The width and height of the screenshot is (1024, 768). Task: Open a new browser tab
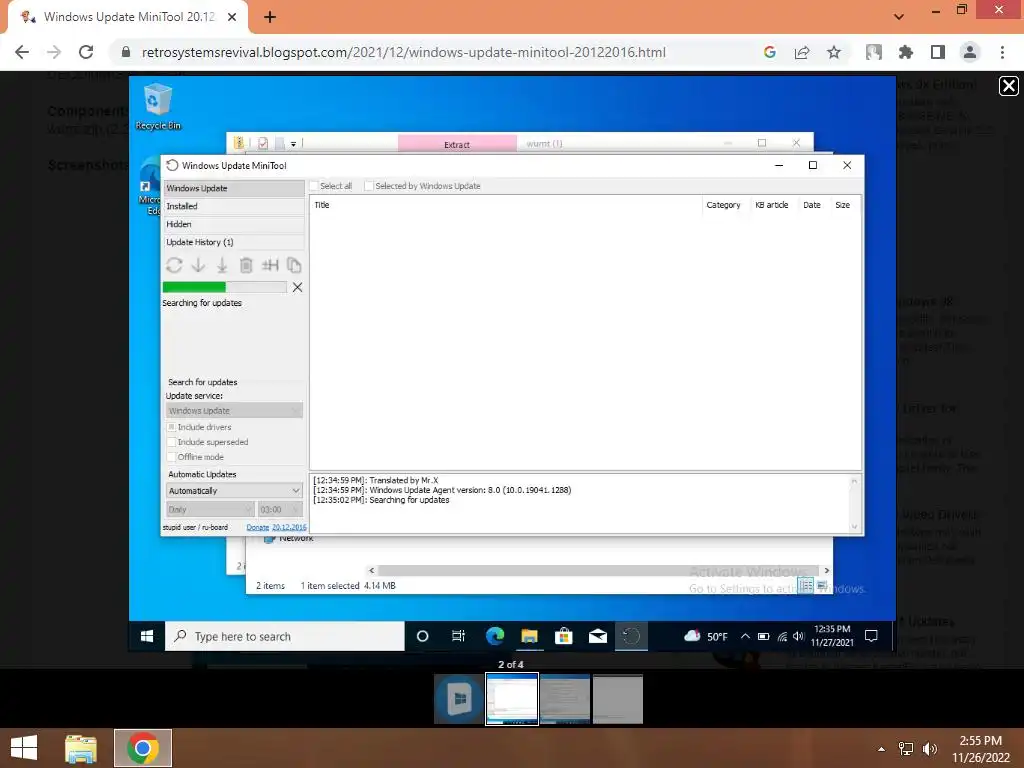tap(270, 17)
